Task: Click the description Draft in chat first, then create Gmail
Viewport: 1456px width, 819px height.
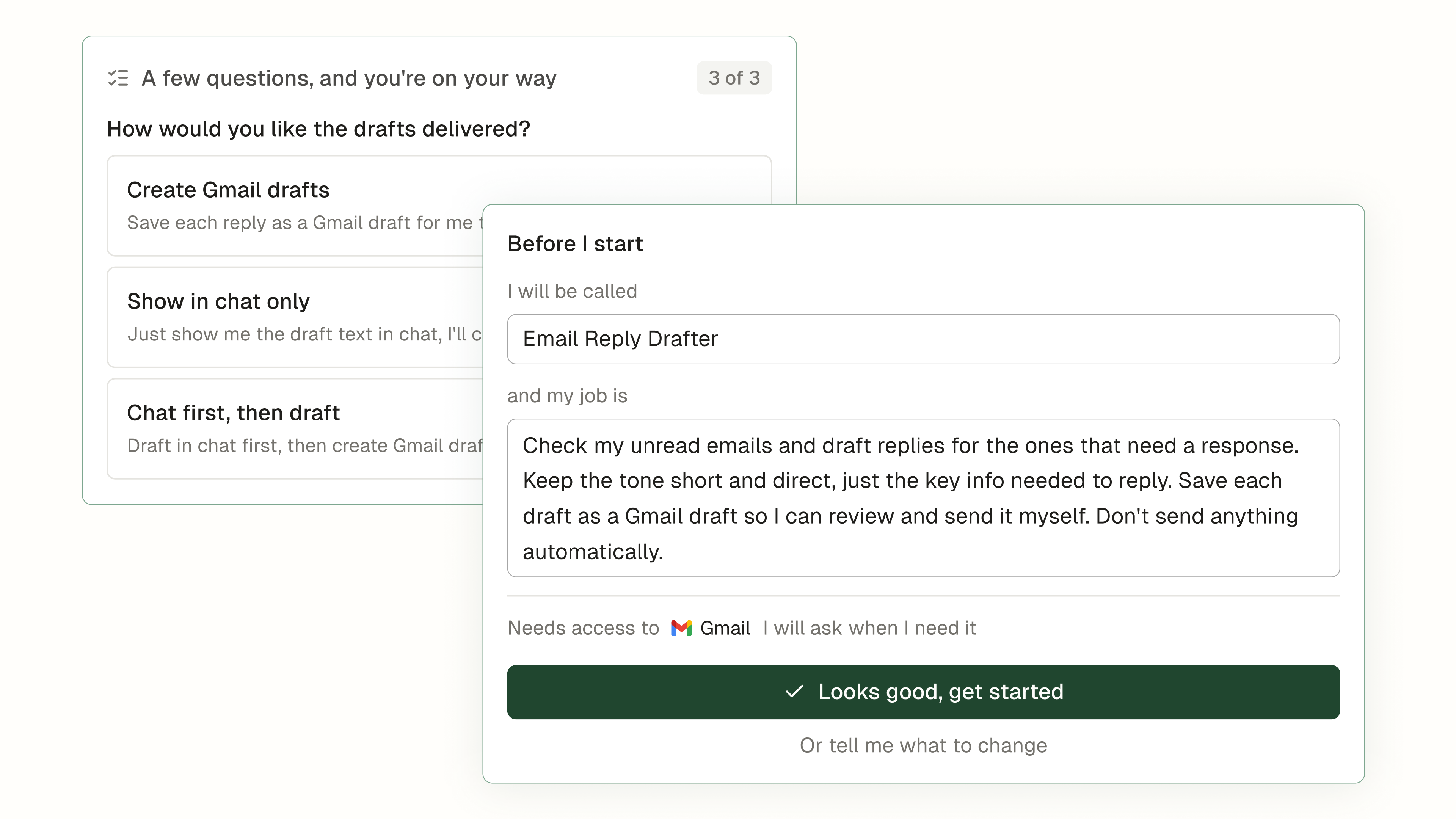Action: tap(305, 446)
